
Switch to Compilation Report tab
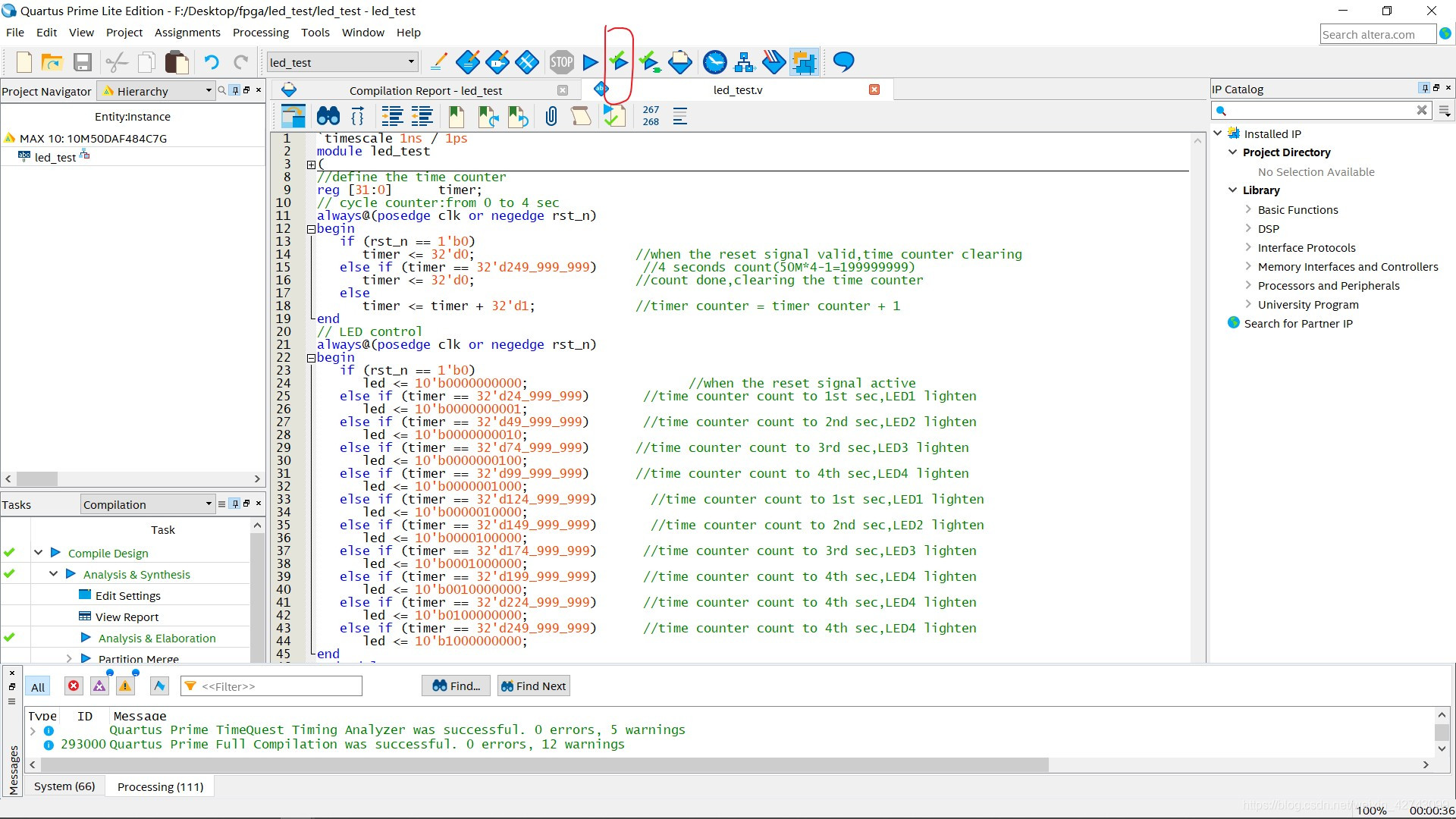425,90
